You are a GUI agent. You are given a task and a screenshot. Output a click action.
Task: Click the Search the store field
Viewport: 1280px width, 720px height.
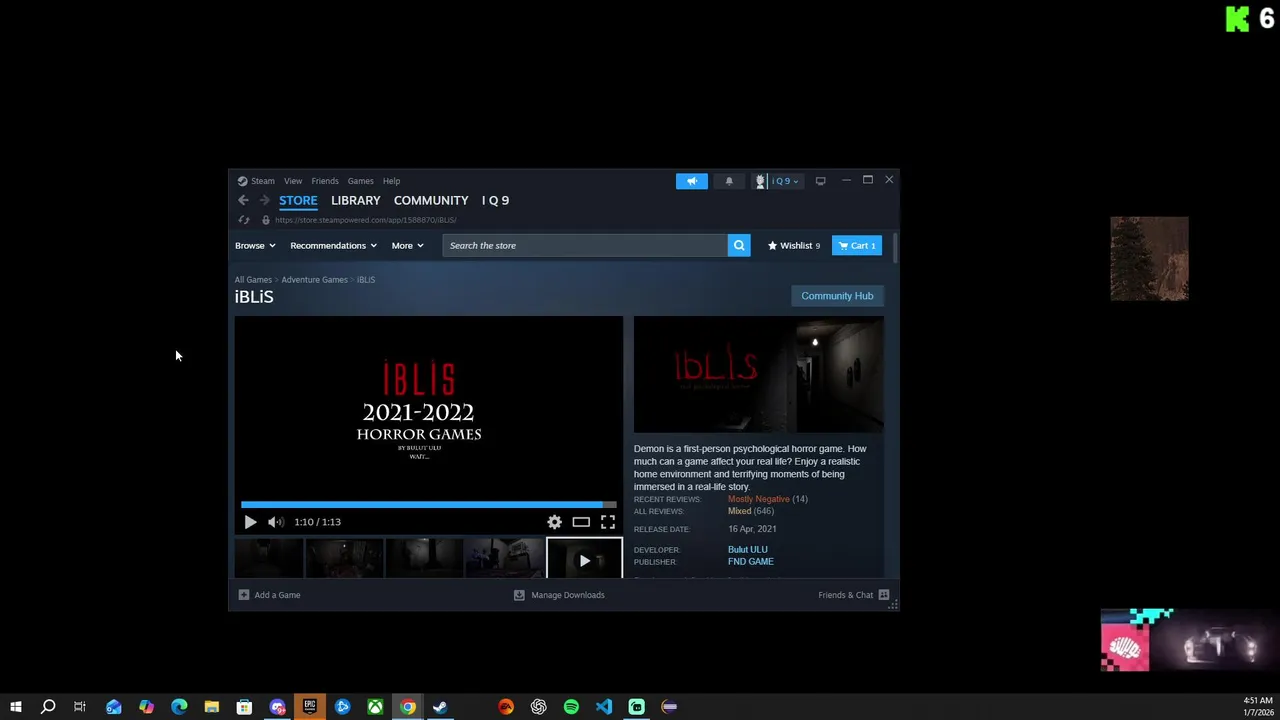point(585,245)
